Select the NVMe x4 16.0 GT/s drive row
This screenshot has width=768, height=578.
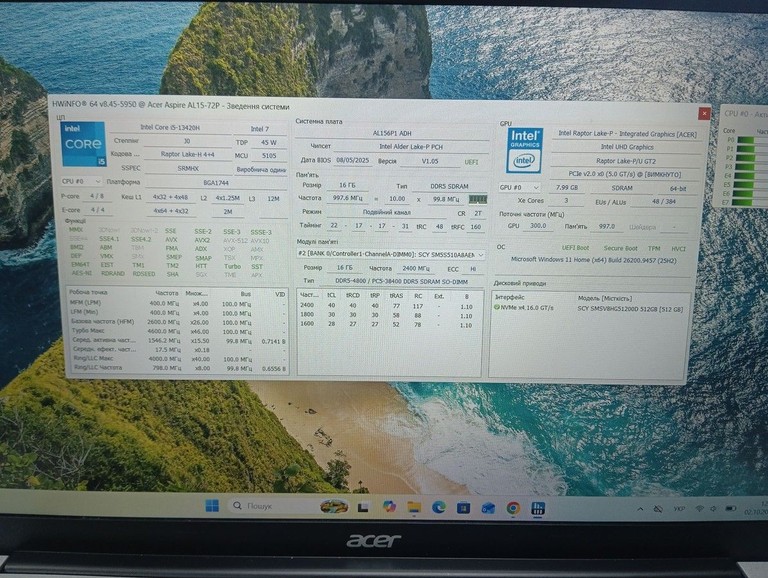591,309
